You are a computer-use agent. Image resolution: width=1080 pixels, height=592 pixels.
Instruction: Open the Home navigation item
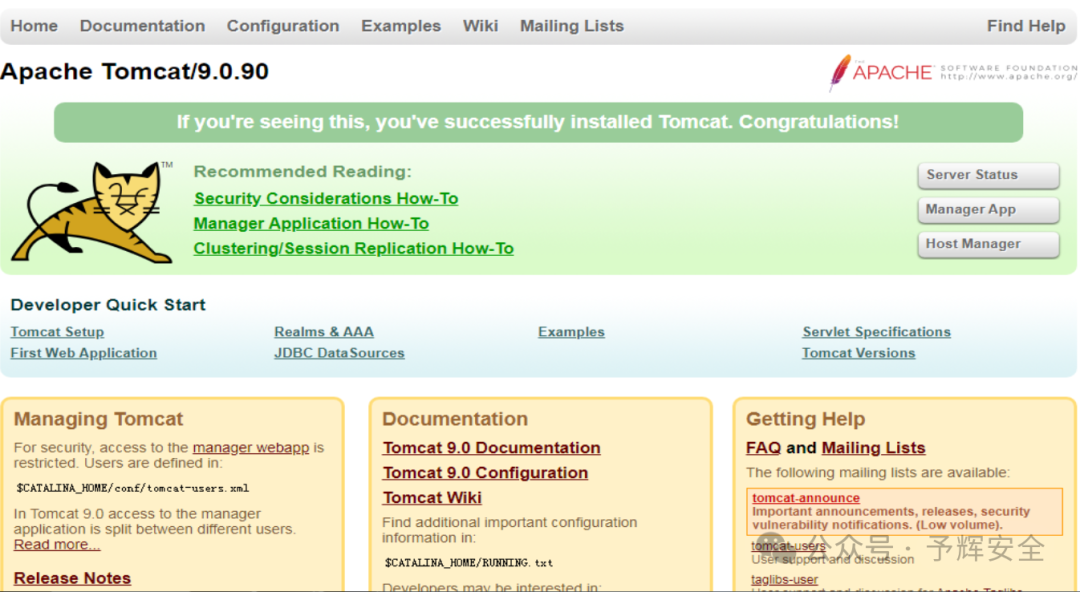tap(34, 26)
